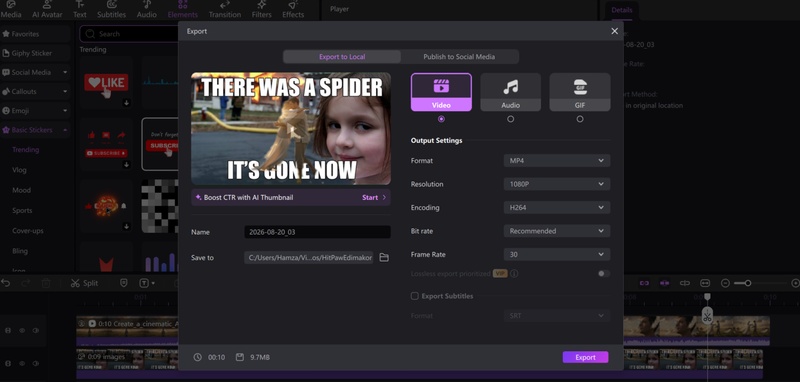
Task: Enable the Export Subtitles checkbox
Action: point(415,296)
